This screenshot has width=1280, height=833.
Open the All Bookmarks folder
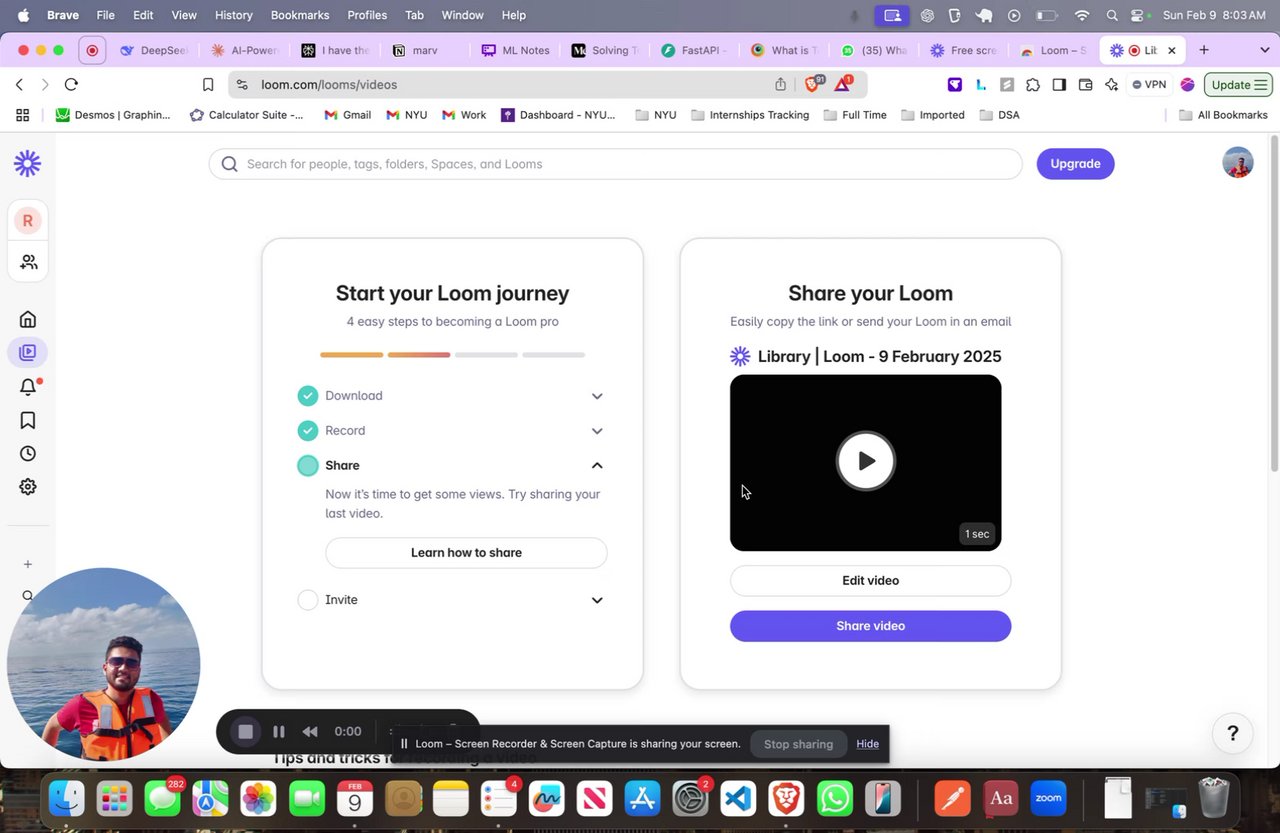coord(1223,115)
